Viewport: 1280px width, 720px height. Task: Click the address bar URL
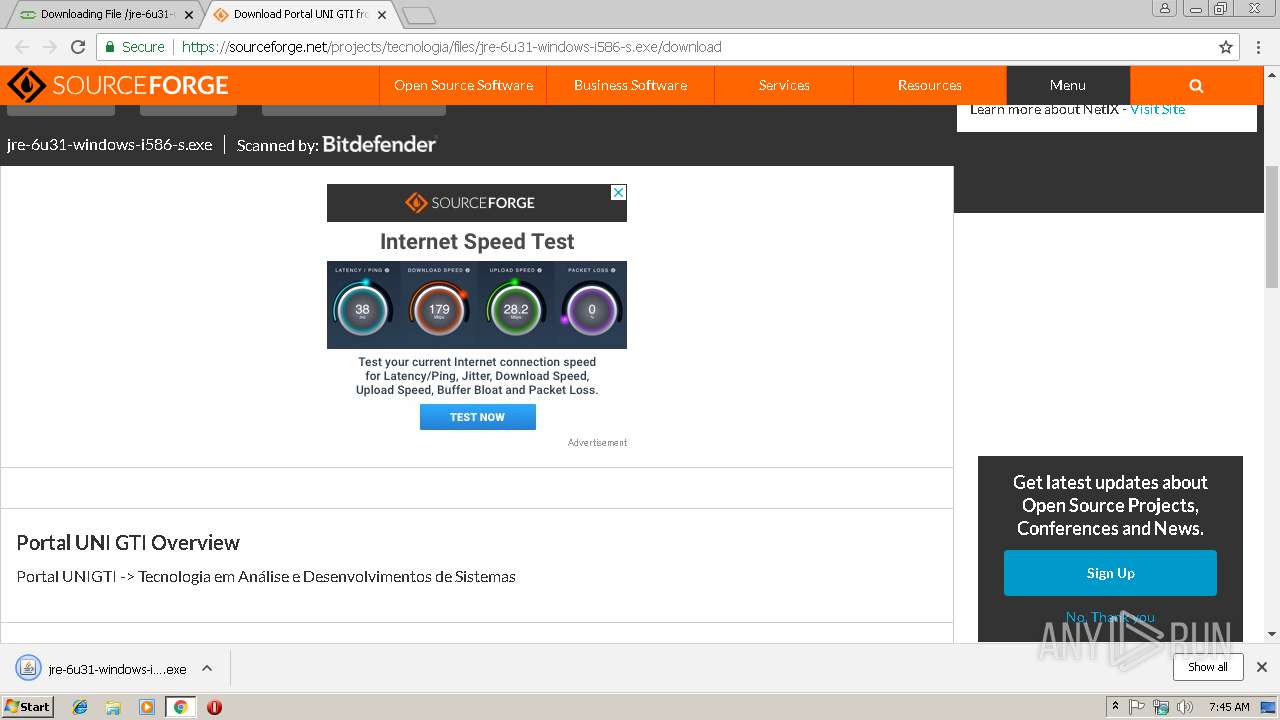(x=451, y=47)
